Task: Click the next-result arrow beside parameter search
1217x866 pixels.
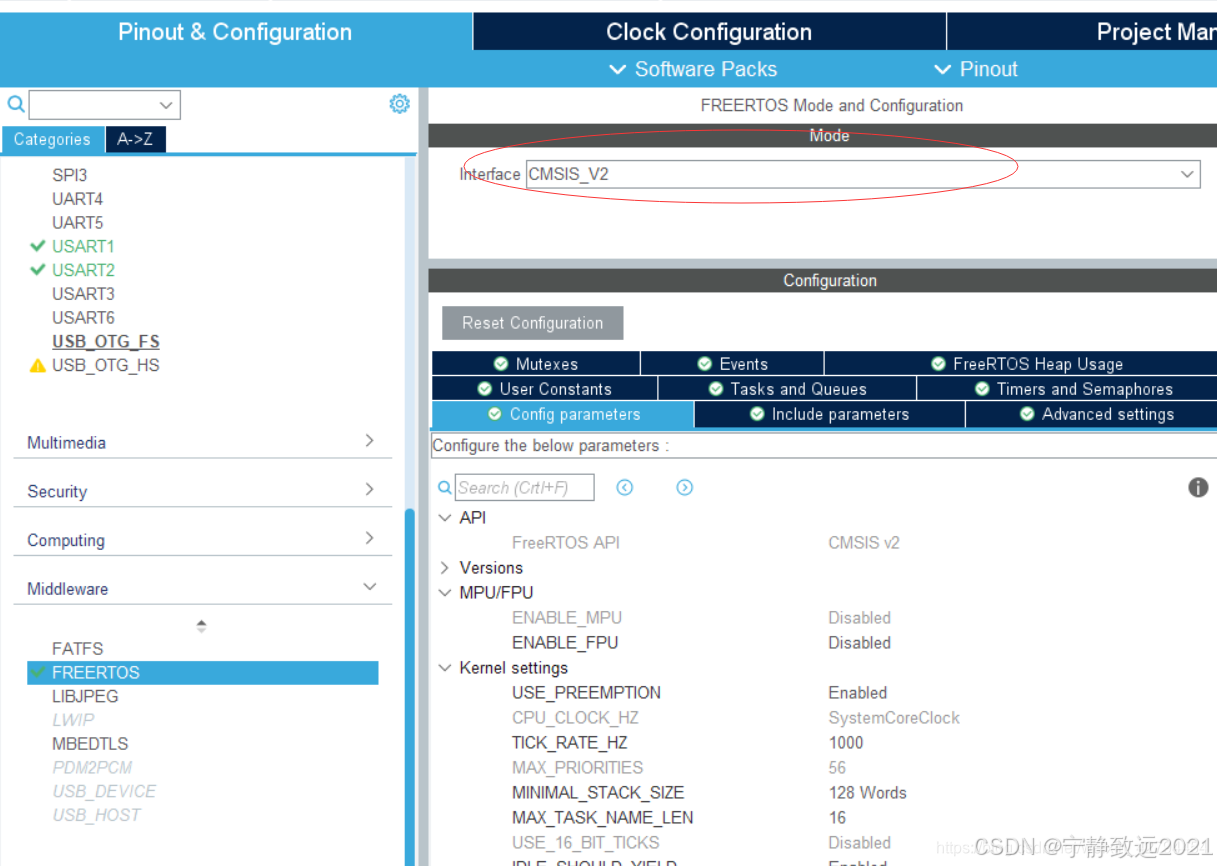Action: point(684,487)
